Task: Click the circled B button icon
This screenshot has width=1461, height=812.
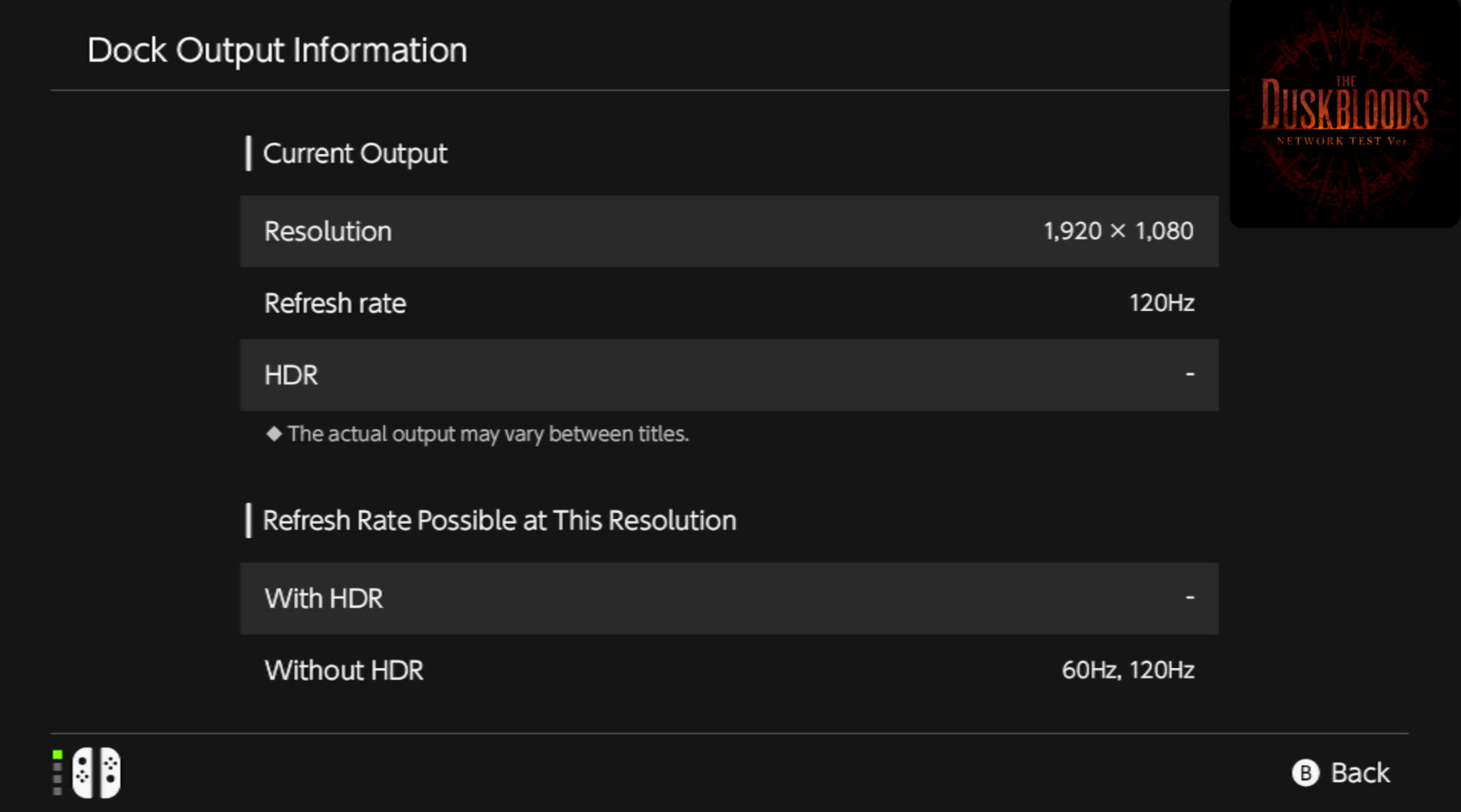Action: point(1305,773)
